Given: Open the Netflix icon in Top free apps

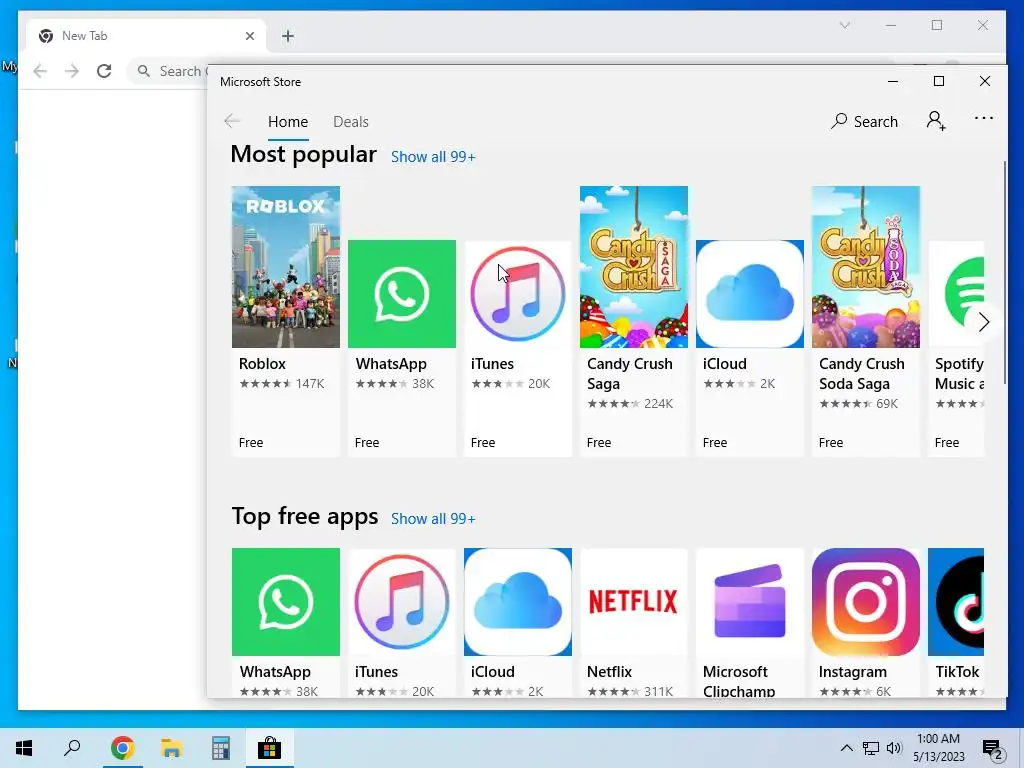Looking at the screenshot, I should 633,601.
